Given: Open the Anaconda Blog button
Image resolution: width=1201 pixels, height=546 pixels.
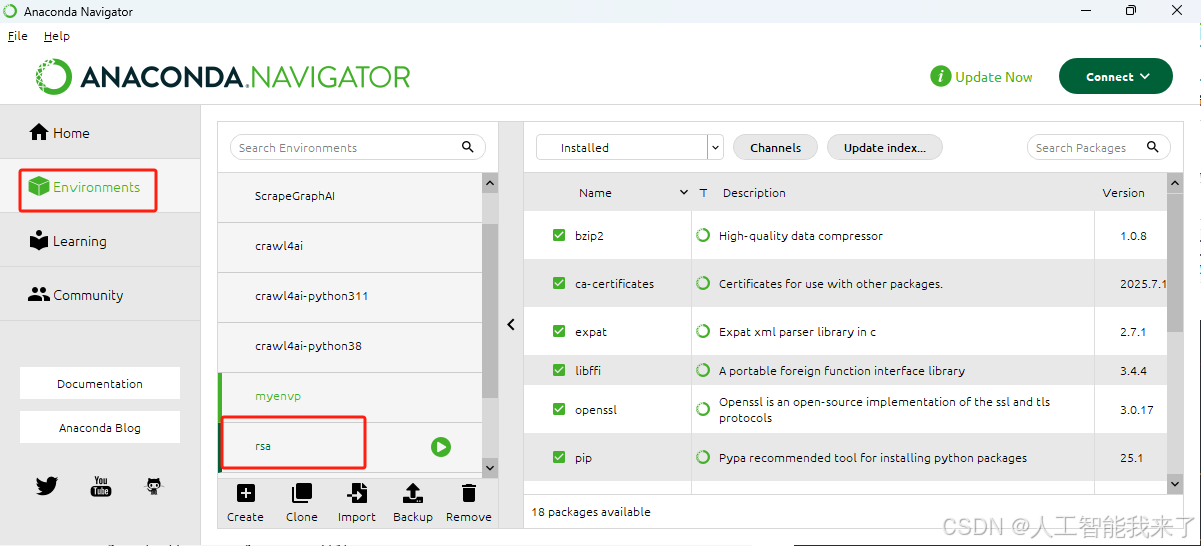Looking at the screenshot, I should (x=100, y=428).
